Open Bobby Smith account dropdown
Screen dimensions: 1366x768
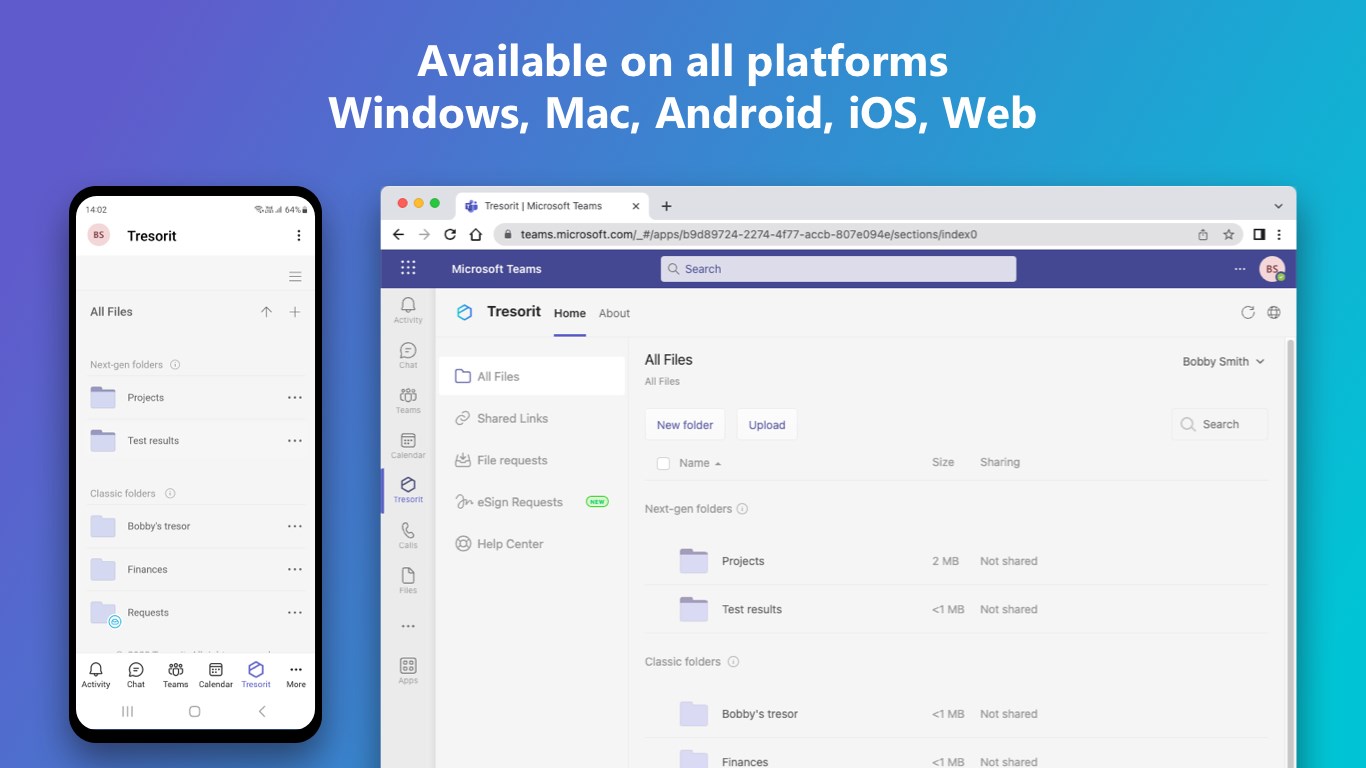[1223, 362]
